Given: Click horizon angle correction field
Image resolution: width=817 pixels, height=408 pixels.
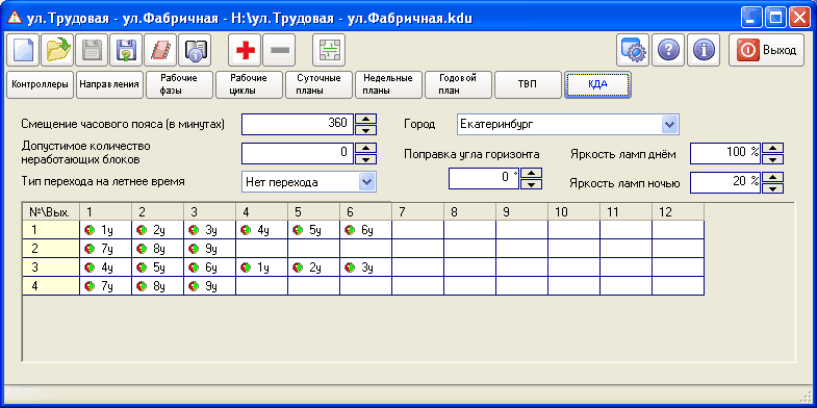Looking at the screenshot, I should [484, 178].
